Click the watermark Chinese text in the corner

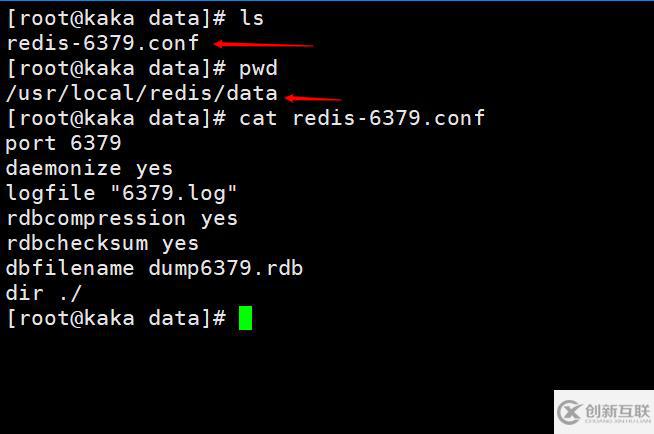(x=618, y=412)
